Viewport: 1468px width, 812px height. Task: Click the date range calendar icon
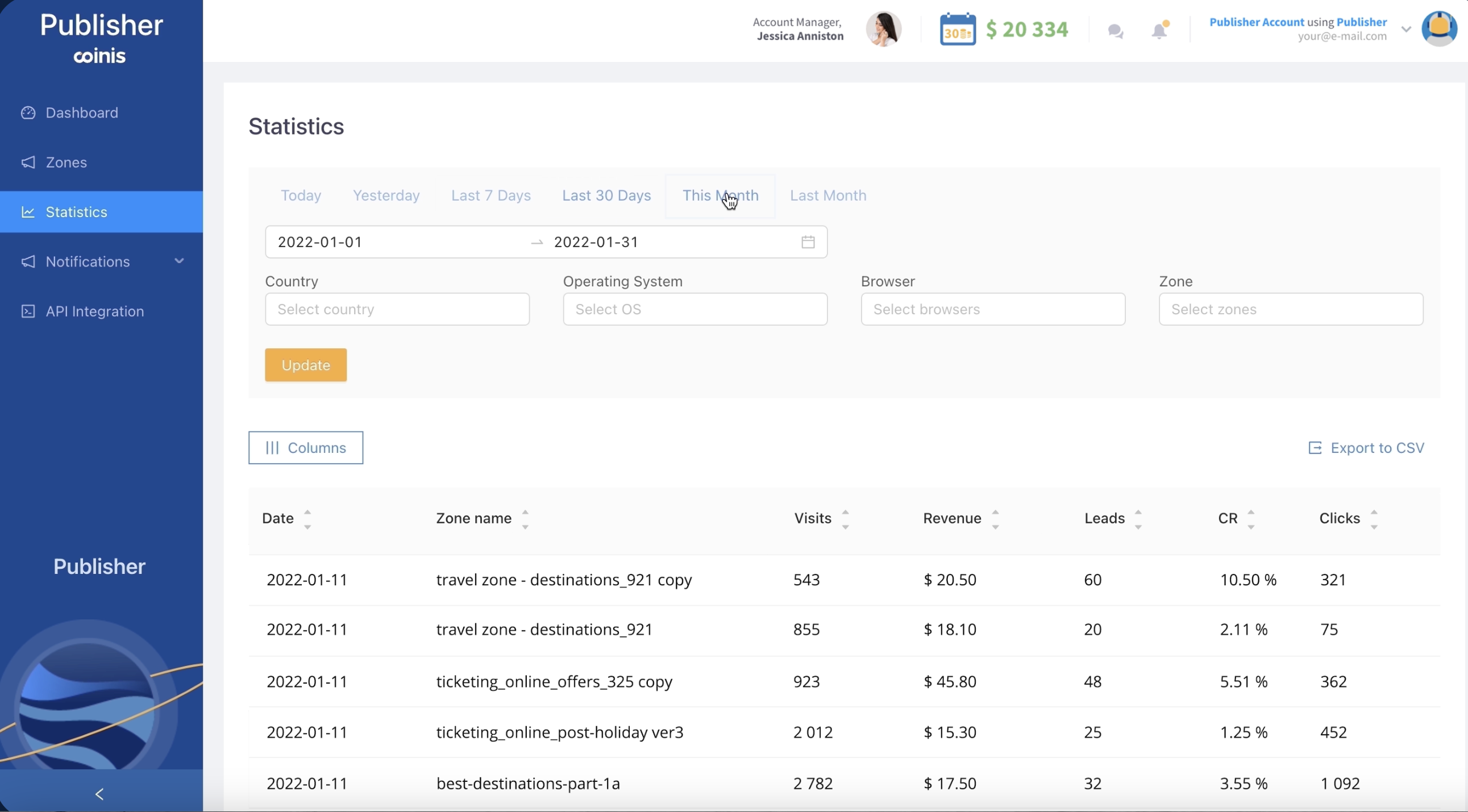[x=808, y=242]
